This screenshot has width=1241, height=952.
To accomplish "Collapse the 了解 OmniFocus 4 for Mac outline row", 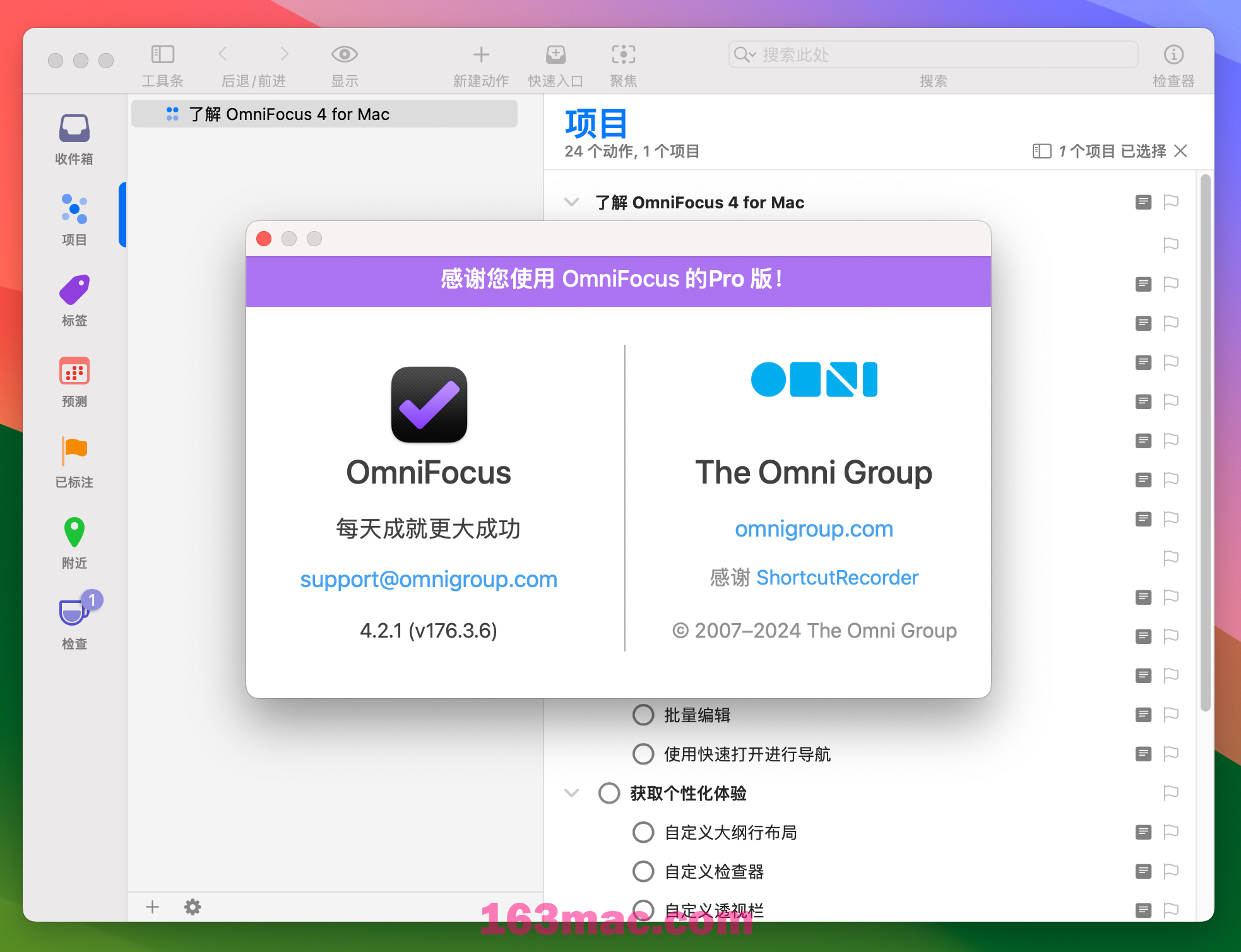I will pos(571,203).
